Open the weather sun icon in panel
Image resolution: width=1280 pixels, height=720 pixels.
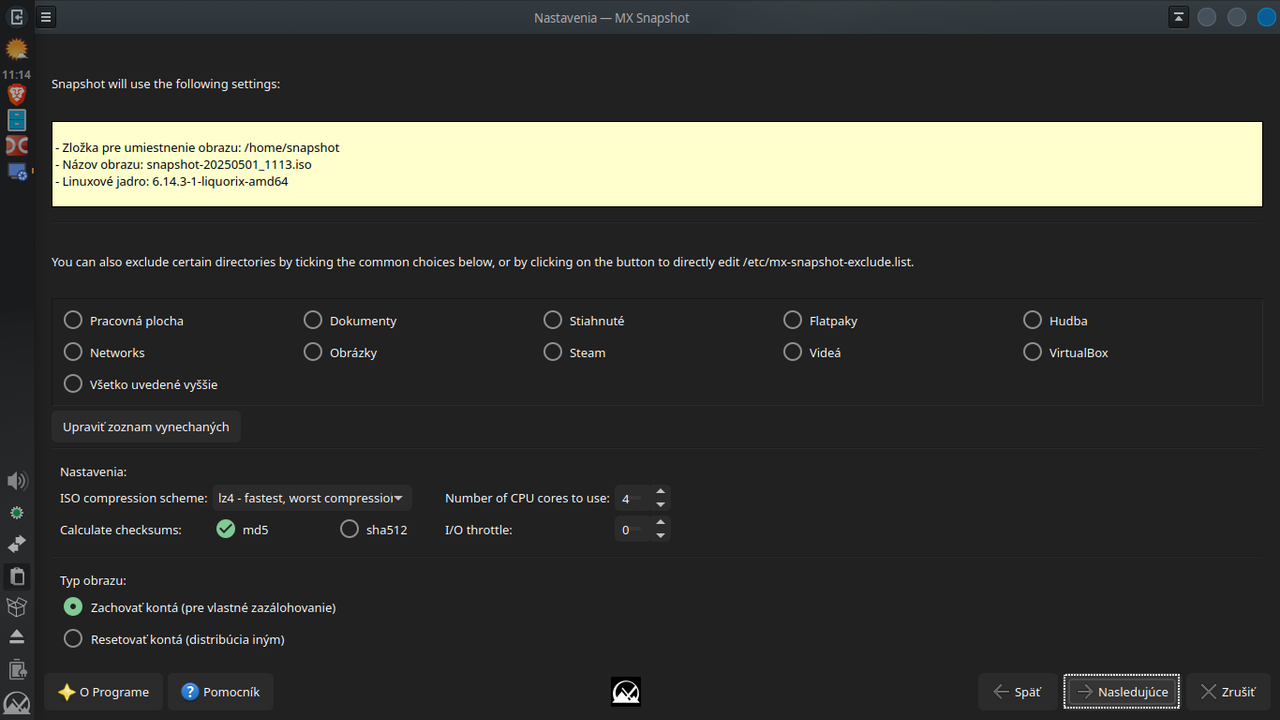tap(16, 48)
